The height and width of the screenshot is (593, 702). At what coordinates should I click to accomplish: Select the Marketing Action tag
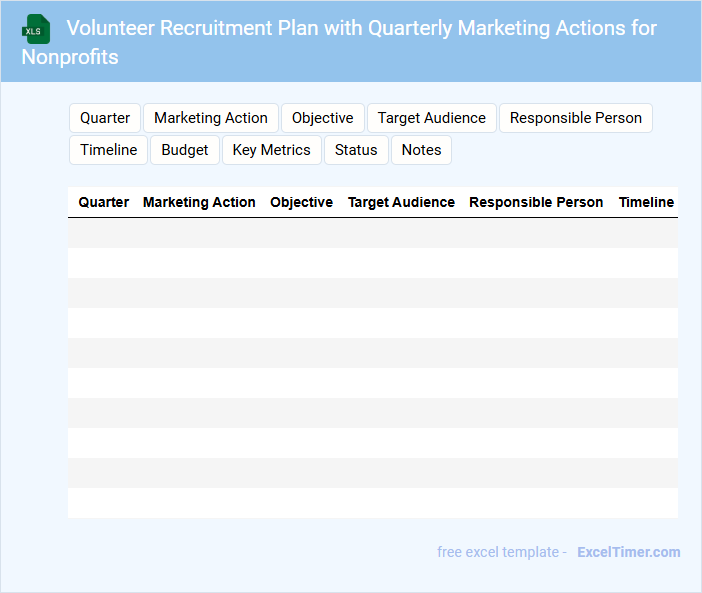tap(211, 118)
